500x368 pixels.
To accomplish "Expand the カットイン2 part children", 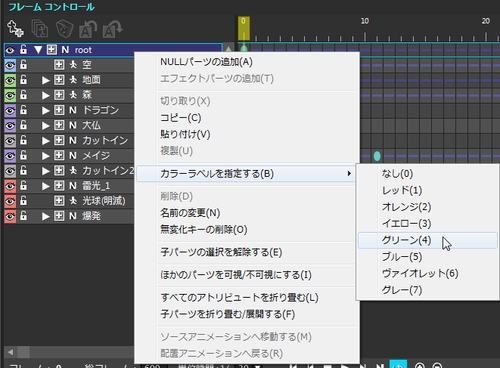I will [x=46, y=171].
